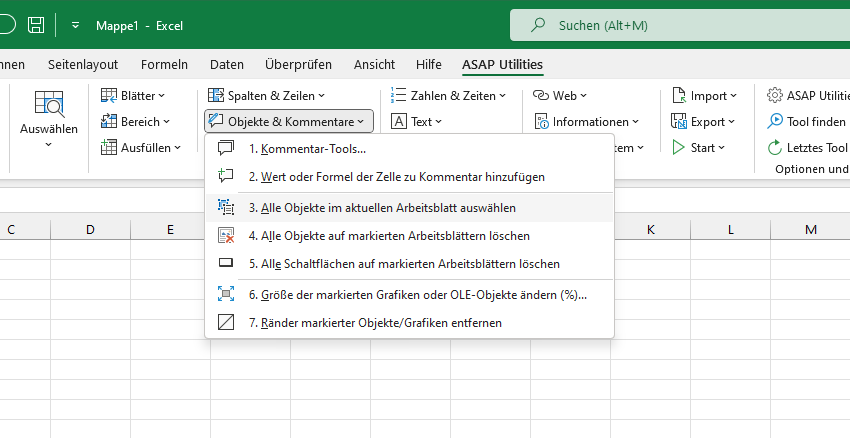850x438 pixels.
Task: Choose Wert oder Formel zu Kommentar hinzufügen
Action: pyautogui.click(x=409, y=177)
